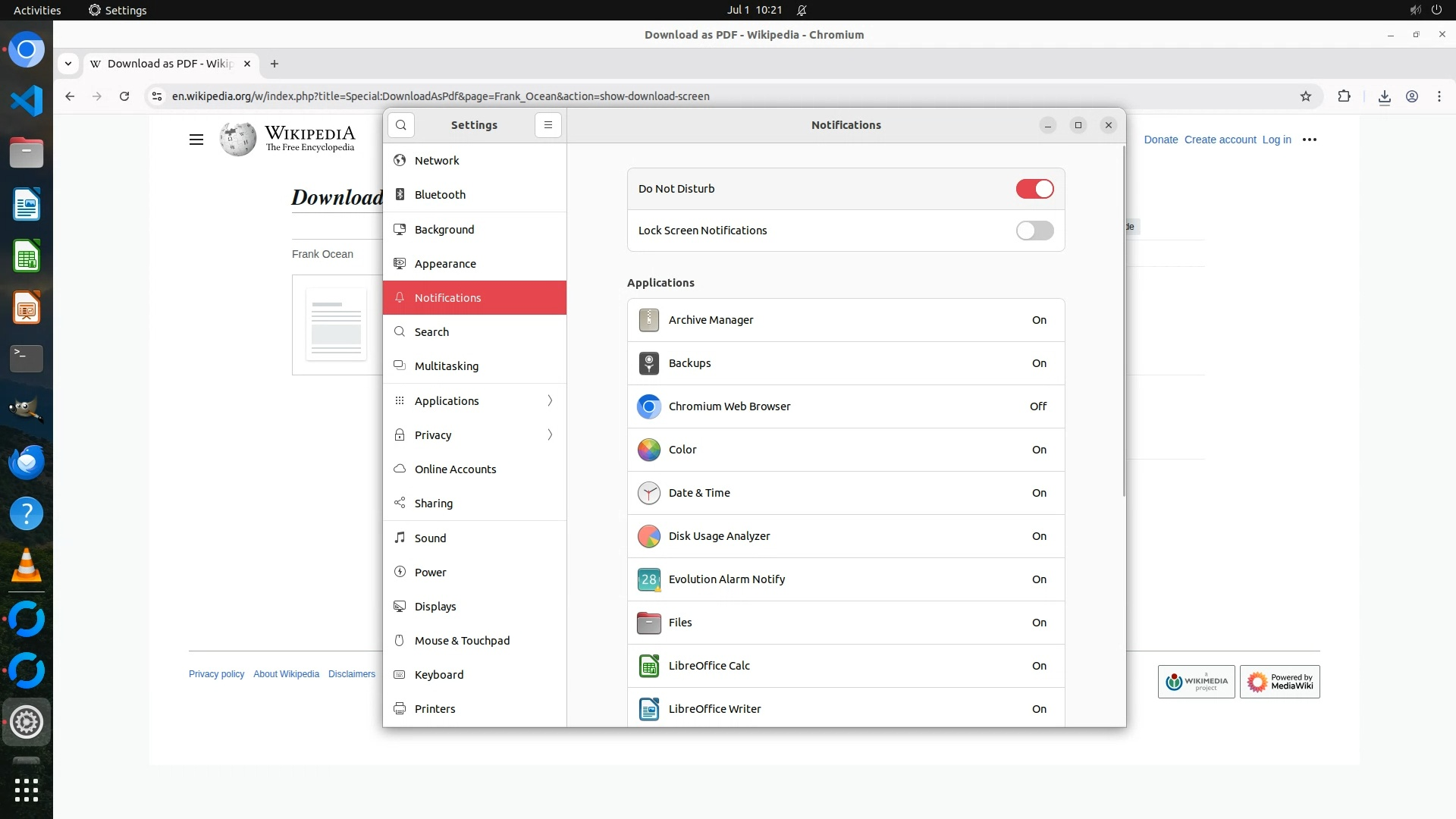Open Chromium tab search dropdown arrow

pyautogui.click(x=68, y=64)
